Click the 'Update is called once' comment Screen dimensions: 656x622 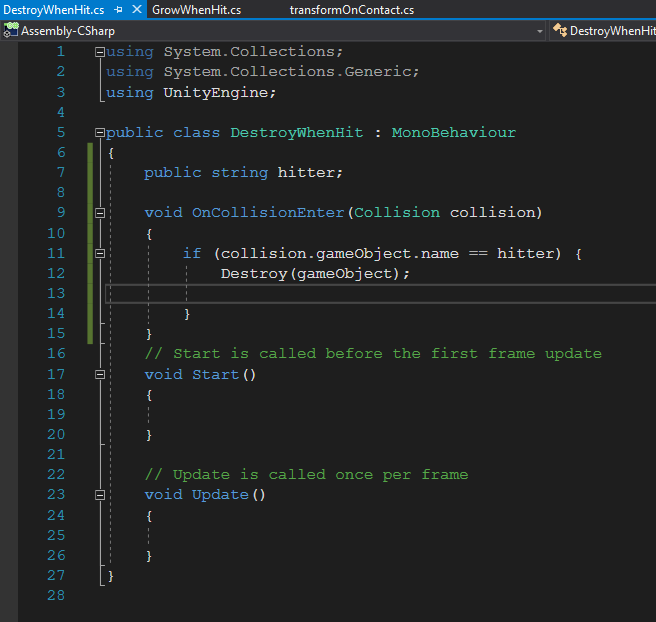click(306, 474)
